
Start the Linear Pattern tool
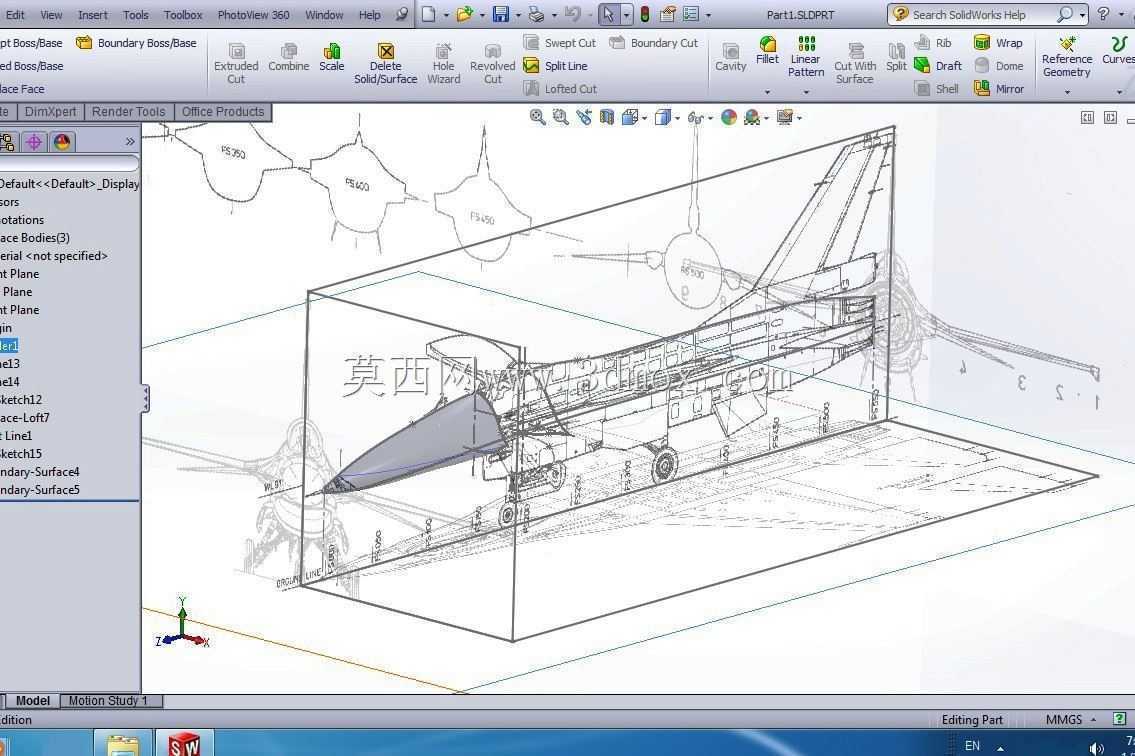coord(806,56)
